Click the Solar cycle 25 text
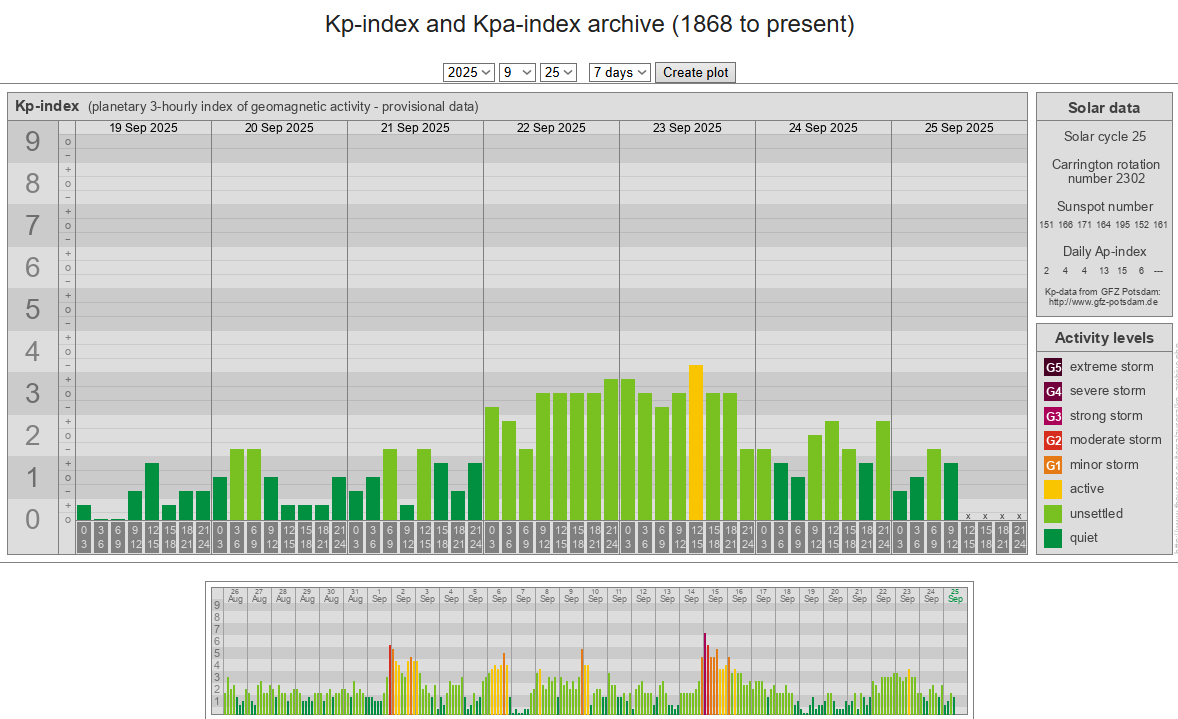The image size is (1178, 719). 1104,136
